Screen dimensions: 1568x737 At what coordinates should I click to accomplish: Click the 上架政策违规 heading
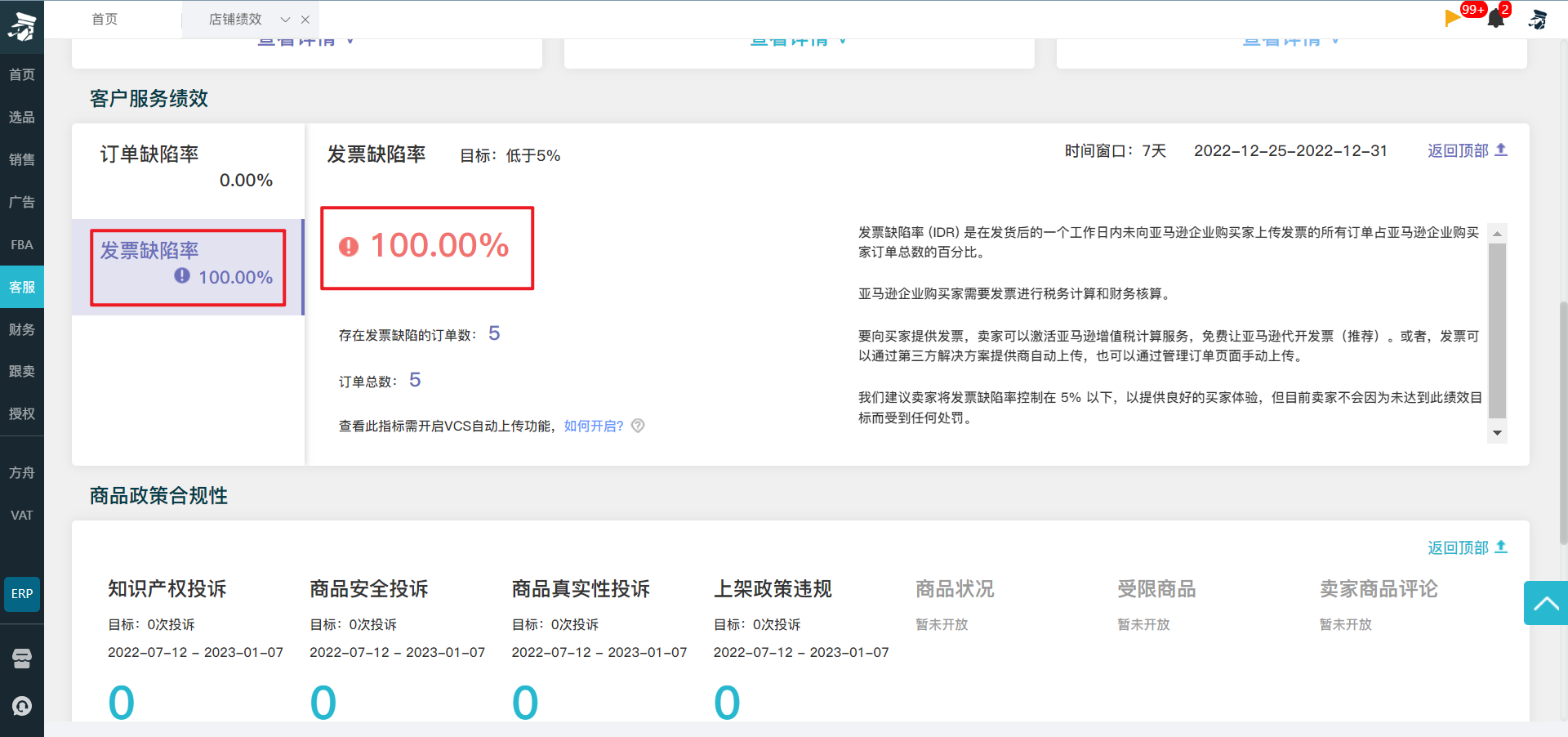coord(773,589)
